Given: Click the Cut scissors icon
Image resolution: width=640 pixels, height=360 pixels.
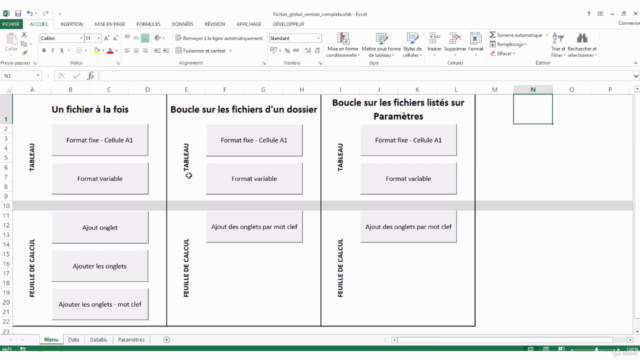Looking at the screenshot, I should point(24,35).
